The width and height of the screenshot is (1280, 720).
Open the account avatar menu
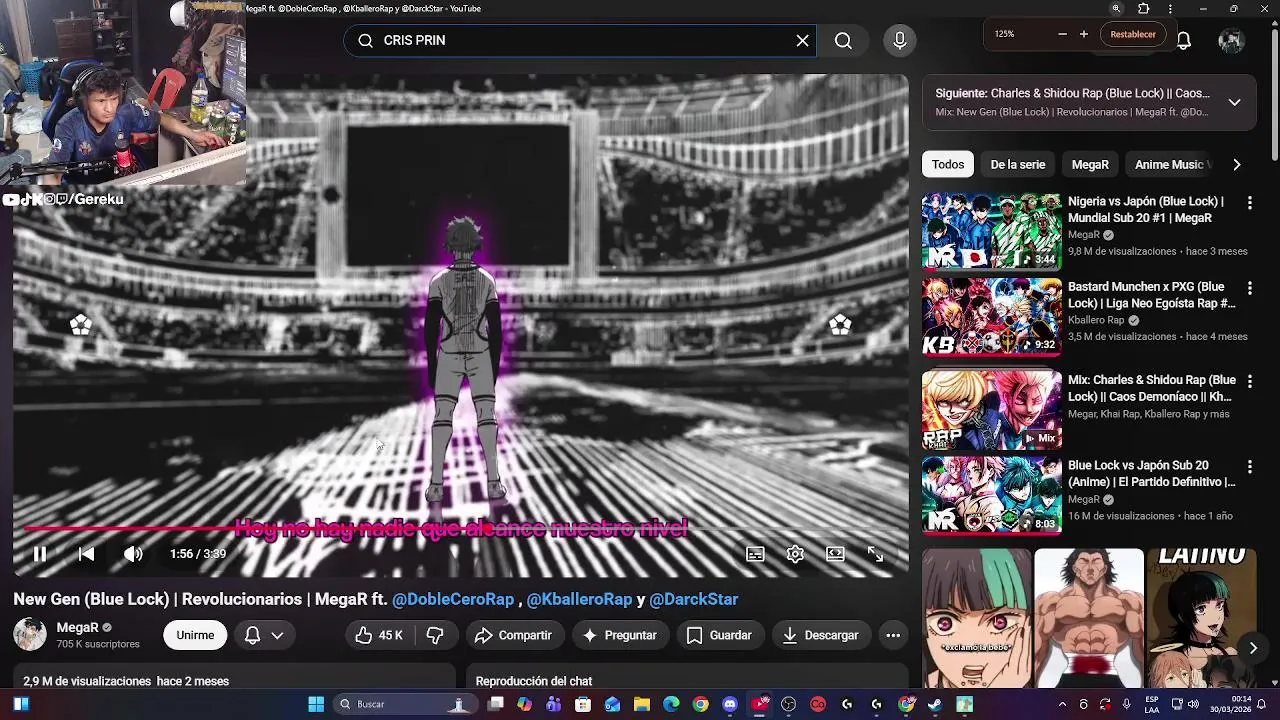click(1231, 40)
